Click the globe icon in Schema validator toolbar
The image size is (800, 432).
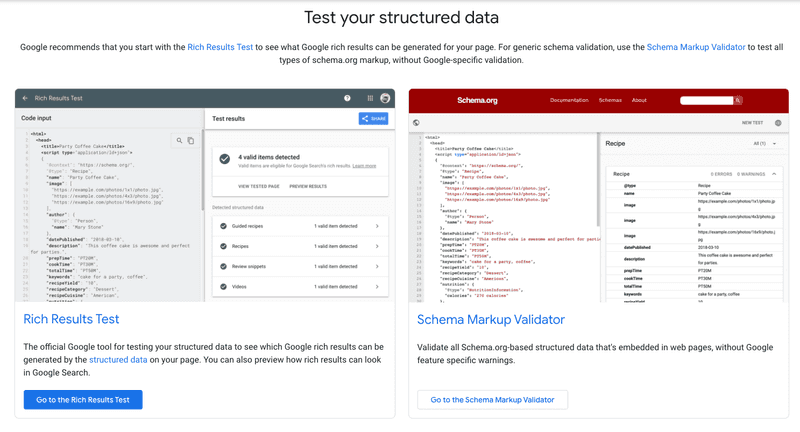[416, 122]
